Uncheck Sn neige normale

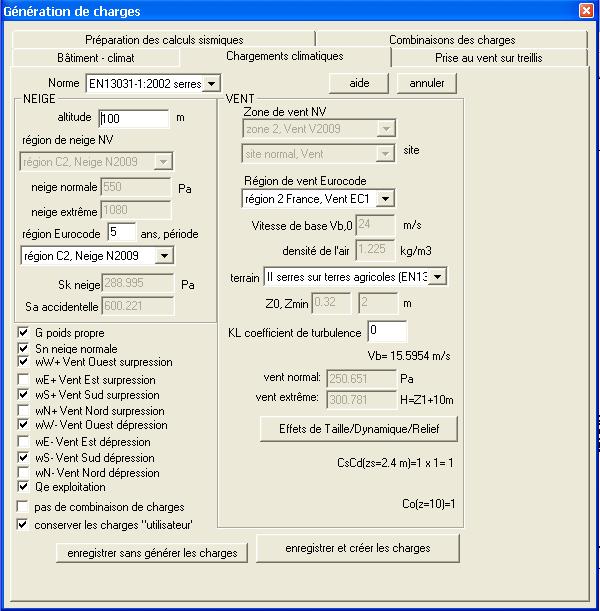pyautogui.click(x=23, y=348)
